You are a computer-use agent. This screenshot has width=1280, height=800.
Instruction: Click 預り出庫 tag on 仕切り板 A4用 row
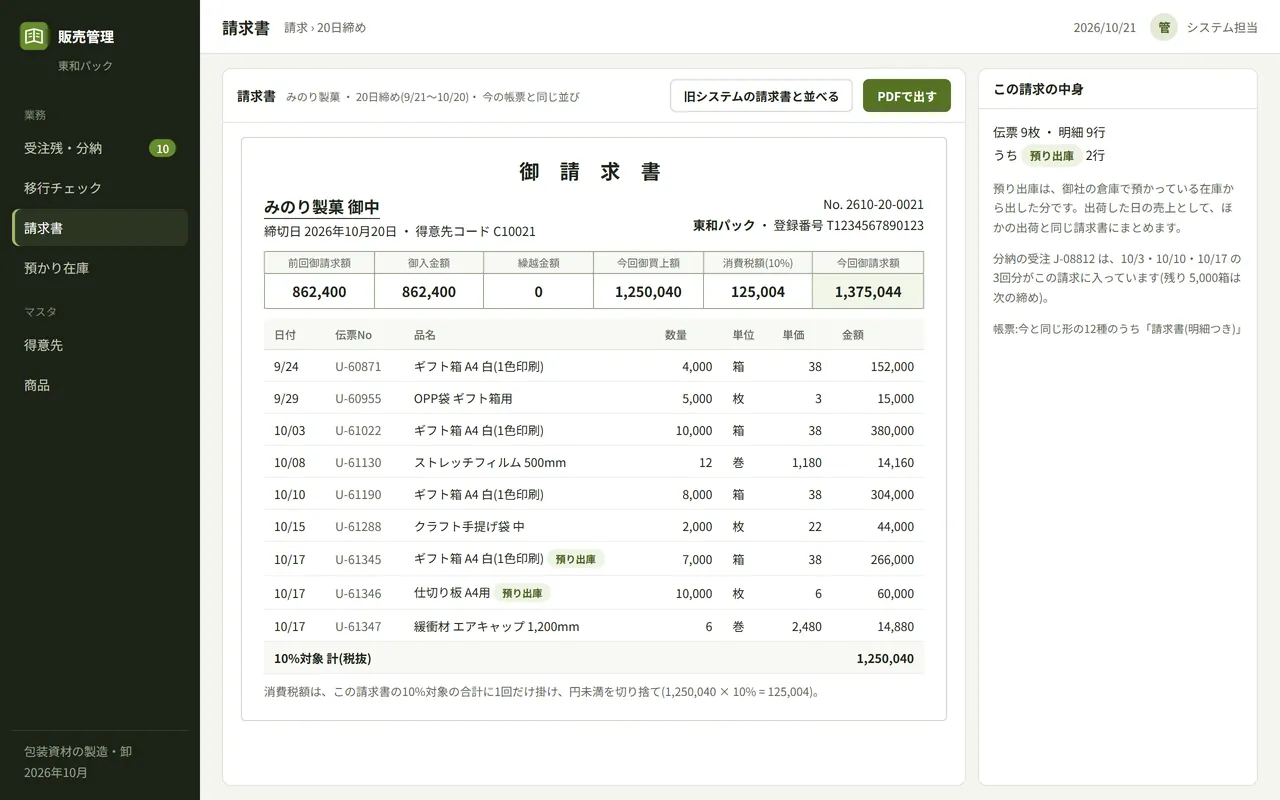[522, 593]
